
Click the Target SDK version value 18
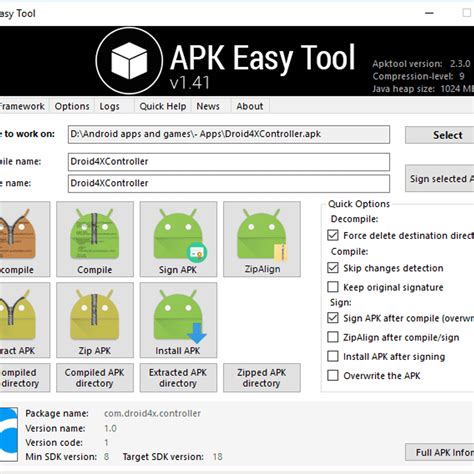click(x=217, y=457)
